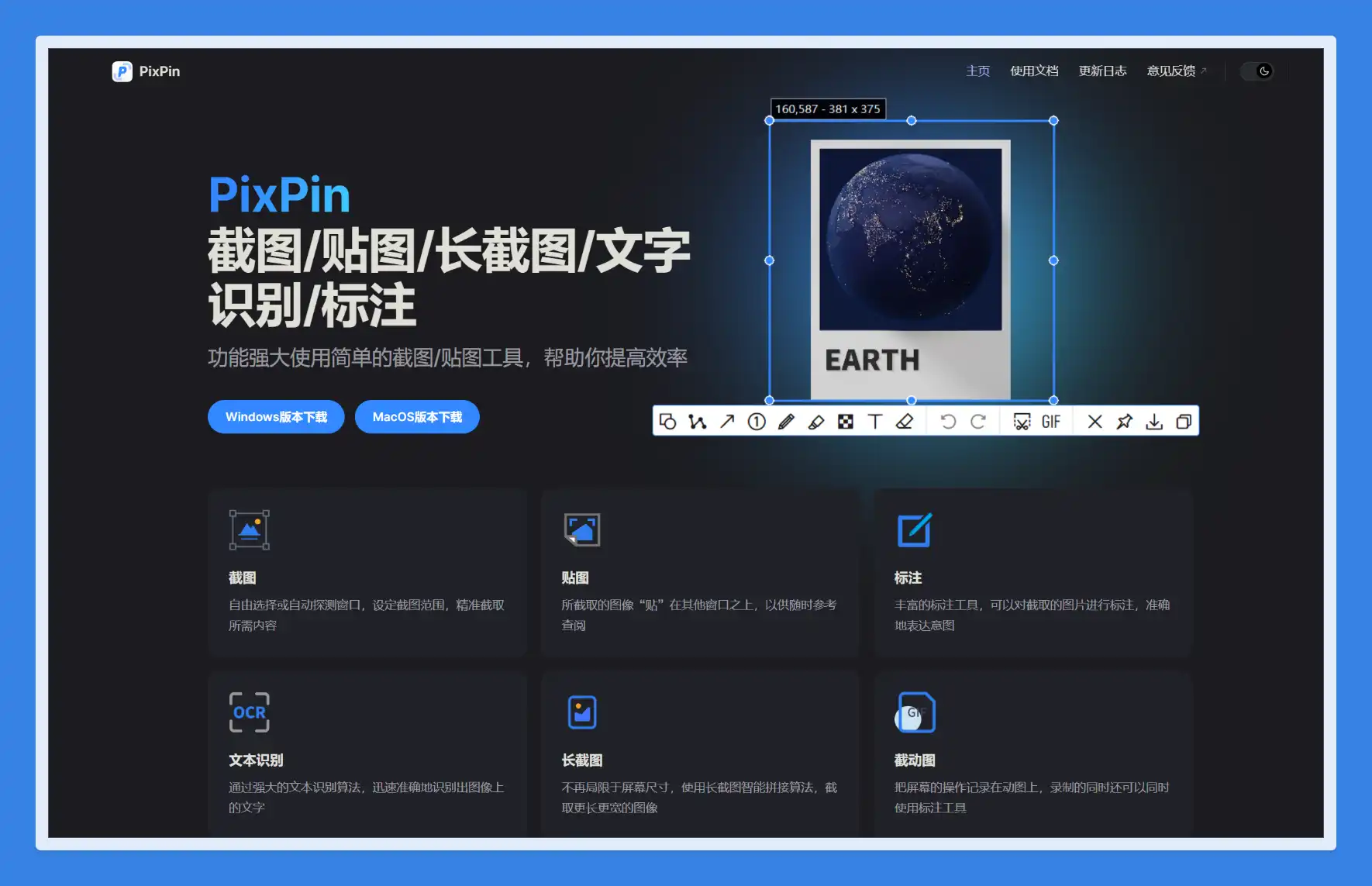Click the OCR feature card icon
This screenshot has height=886, width=1372.
[x=250, y=712]
